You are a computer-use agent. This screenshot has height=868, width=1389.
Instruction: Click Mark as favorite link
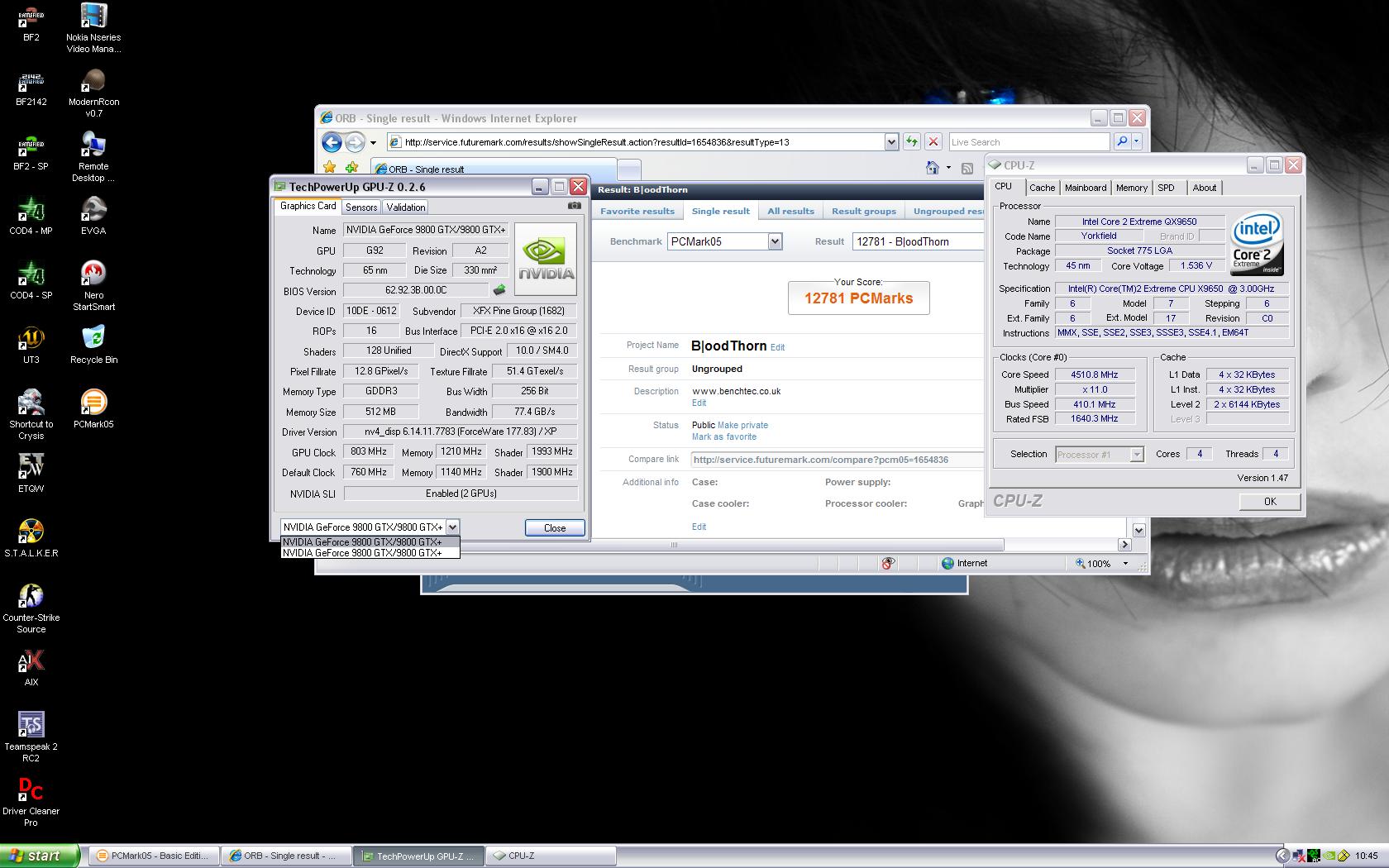point(724,436)
